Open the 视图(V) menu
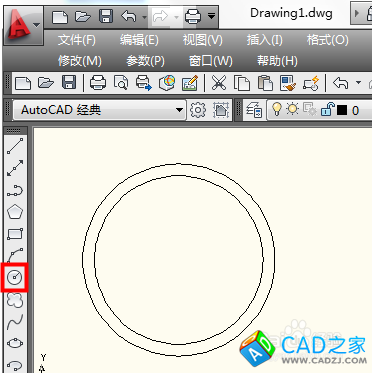This screenshot has width=372, height=373. tap(202, 40)
